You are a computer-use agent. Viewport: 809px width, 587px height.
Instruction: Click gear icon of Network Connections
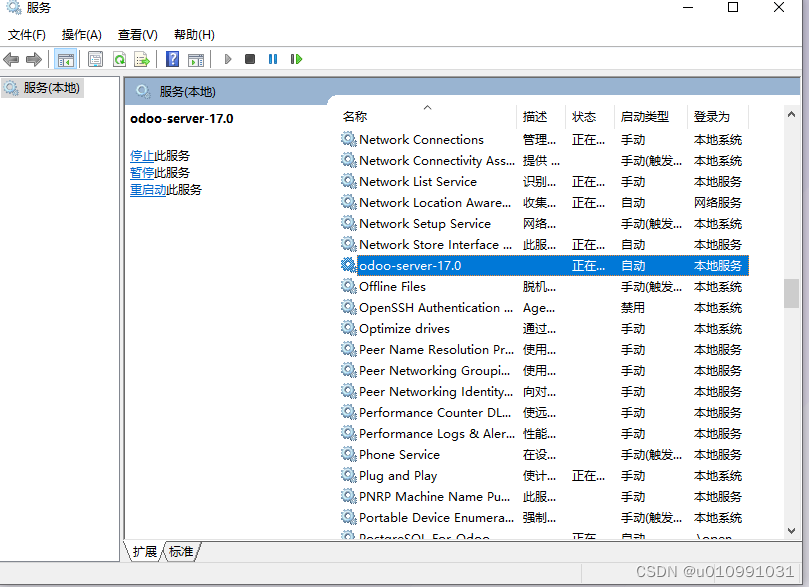349,139
